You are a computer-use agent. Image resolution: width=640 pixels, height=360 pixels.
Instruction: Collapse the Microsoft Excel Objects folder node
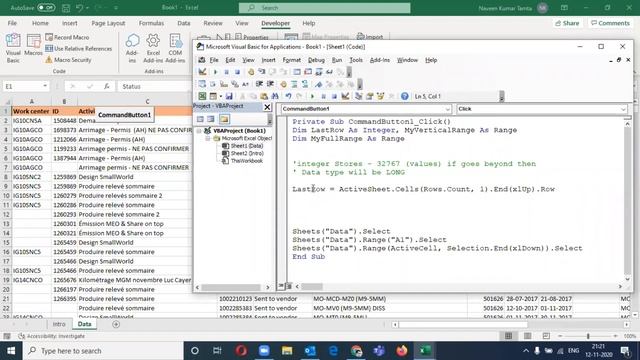pos(207,138)
